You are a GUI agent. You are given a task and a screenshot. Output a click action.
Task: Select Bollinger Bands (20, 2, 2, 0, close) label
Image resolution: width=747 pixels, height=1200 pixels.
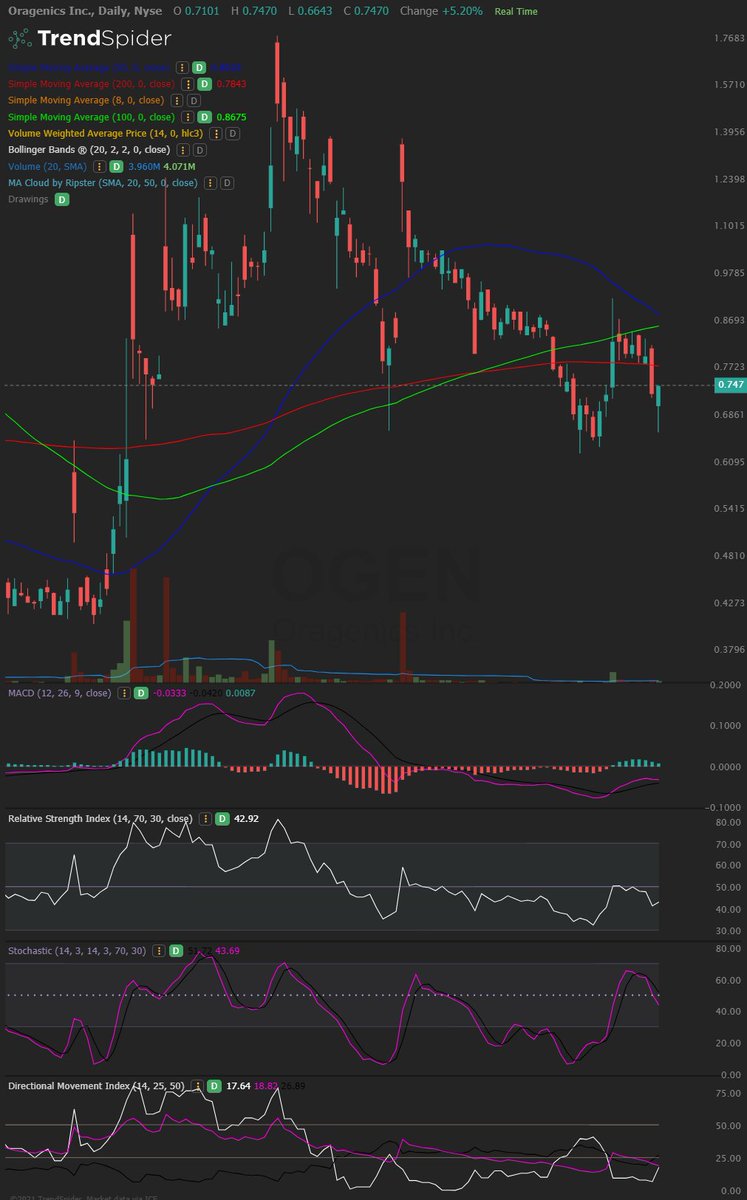(x=91, y=150)
